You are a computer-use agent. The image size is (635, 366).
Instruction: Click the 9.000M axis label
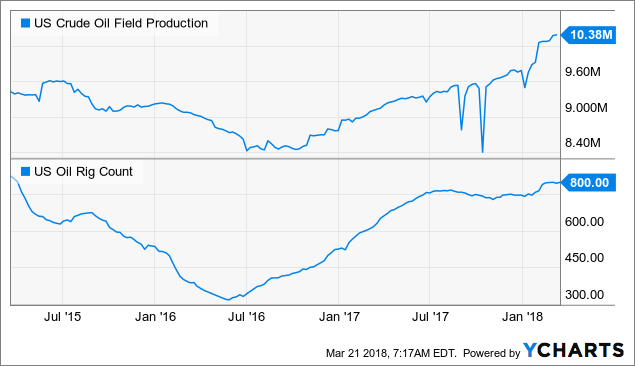[x=586, y=108]
